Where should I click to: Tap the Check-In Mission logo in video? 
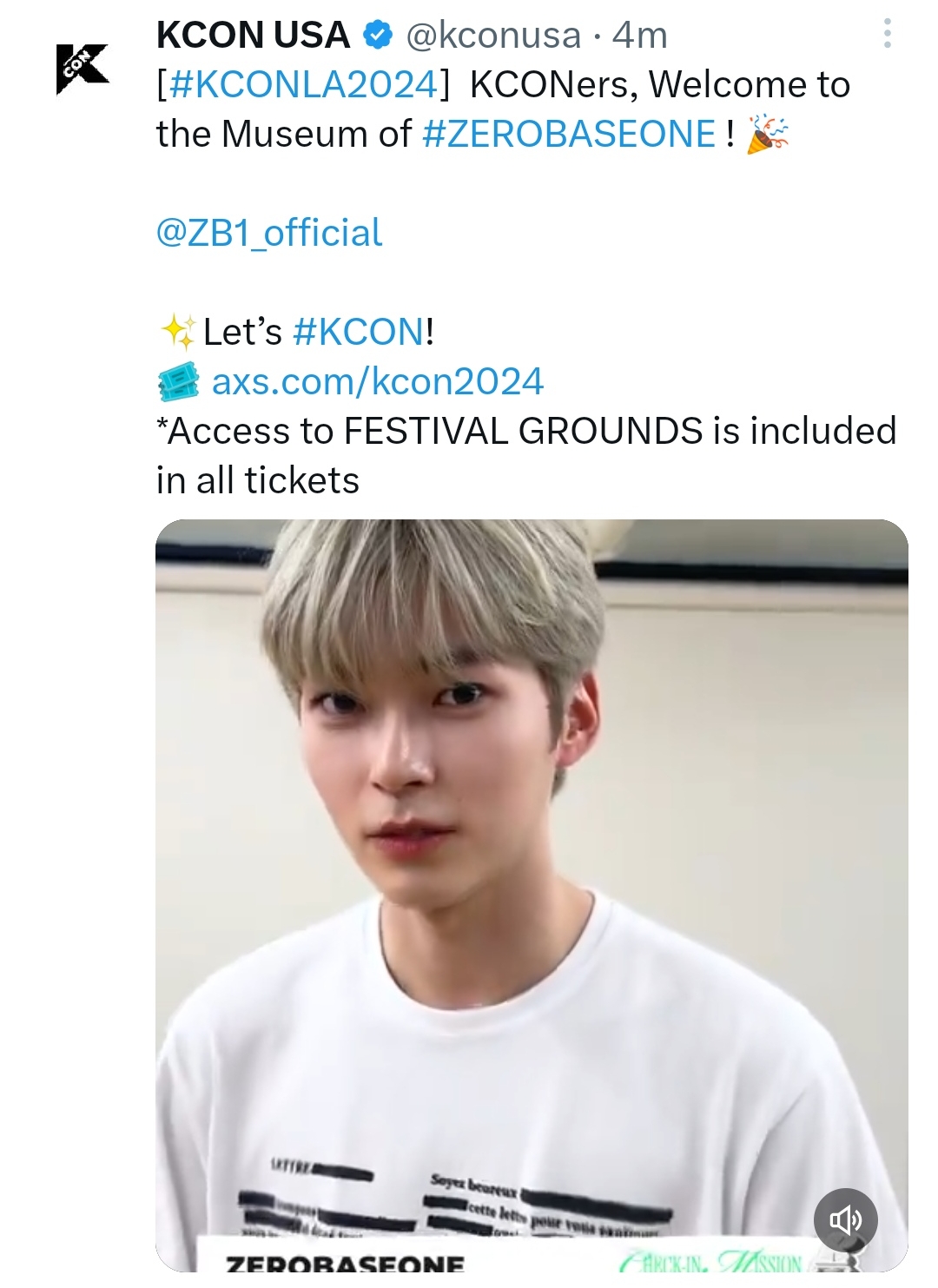pos(712,1261)
